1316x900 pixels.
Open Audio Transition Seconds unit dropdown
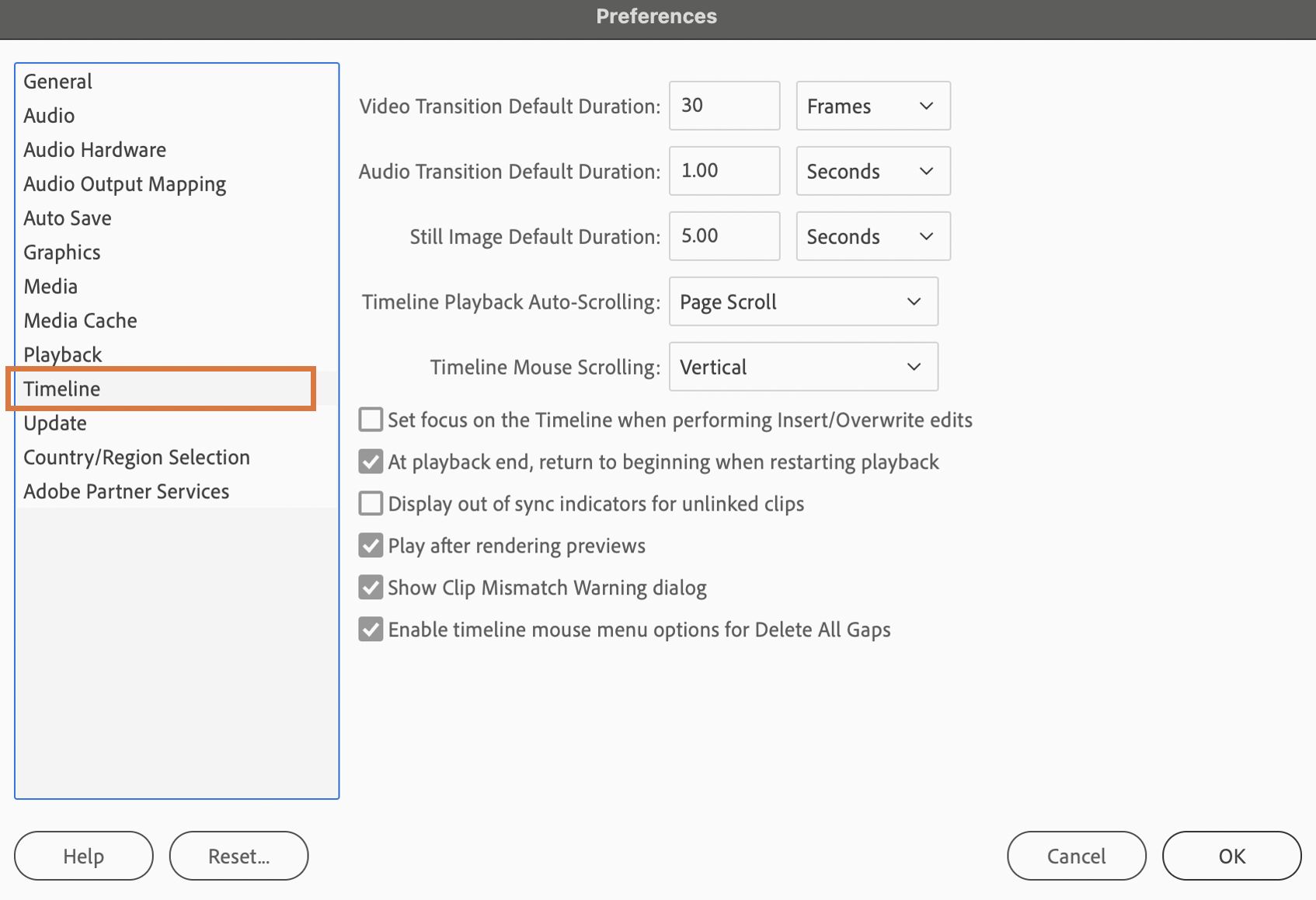click(872, 171)
